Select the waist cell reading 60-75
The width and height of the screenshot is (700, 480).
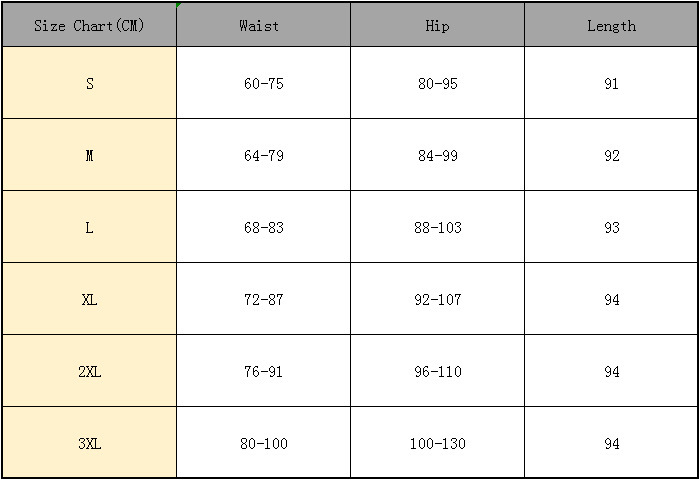(x=263, y=84)
